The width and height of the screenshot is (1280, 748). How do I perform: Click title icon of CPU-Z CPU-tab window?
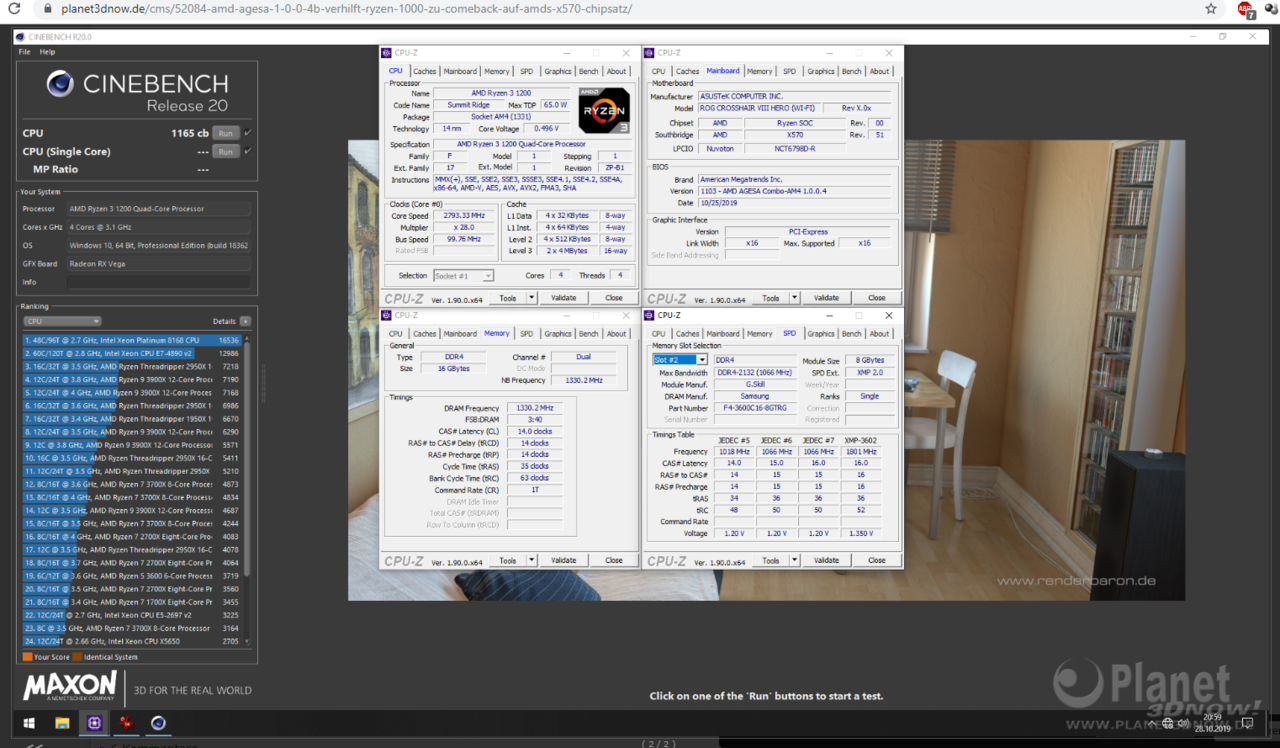(x=387, y=53)
